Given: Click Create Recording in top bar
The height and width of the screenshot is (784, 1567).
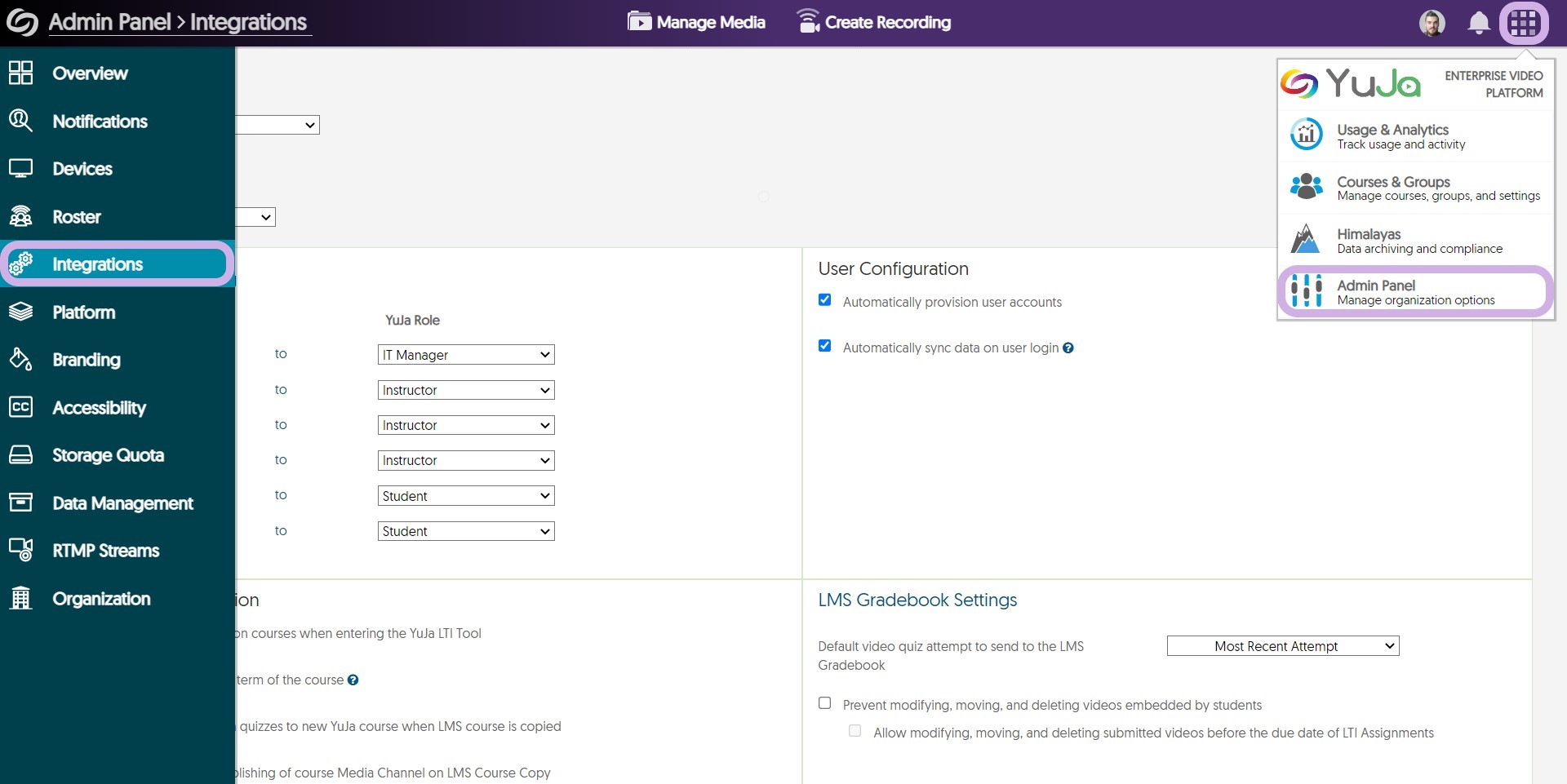Looking at the screenshot, I should point(873,22).
